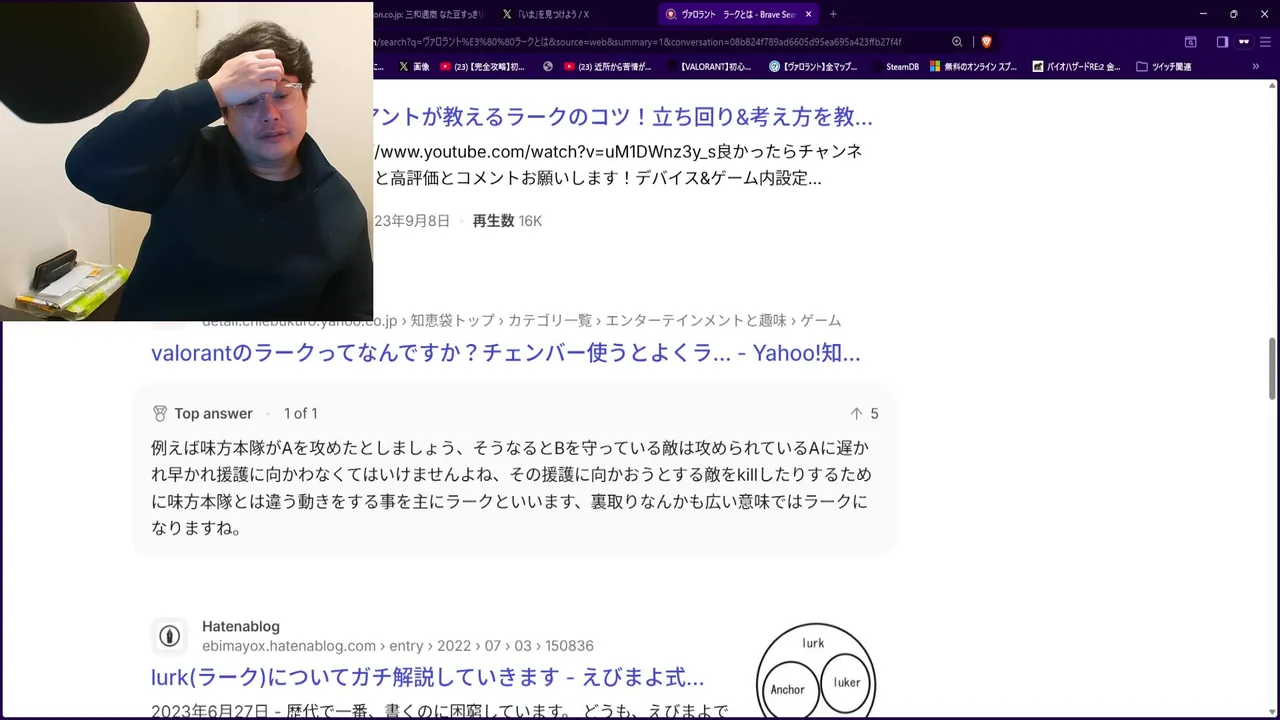Click the 2023年6月27日 result snippet text
Screen dimensions: 1280x720
[x=440, y=711]
